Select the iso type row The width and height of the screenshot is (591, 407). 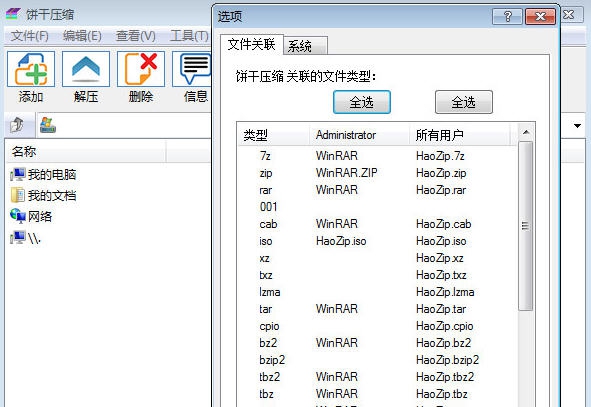(x=377, y=241)
